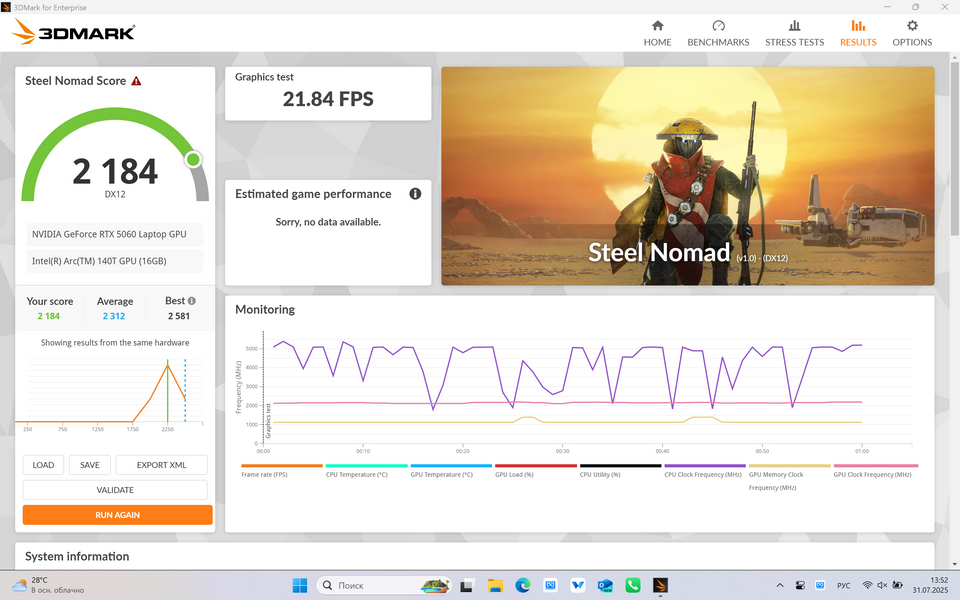Toggle GPU Memory Clock Frequency legend series
The height and width of the screenshot is (600, 960).
(x=789, y=478)
